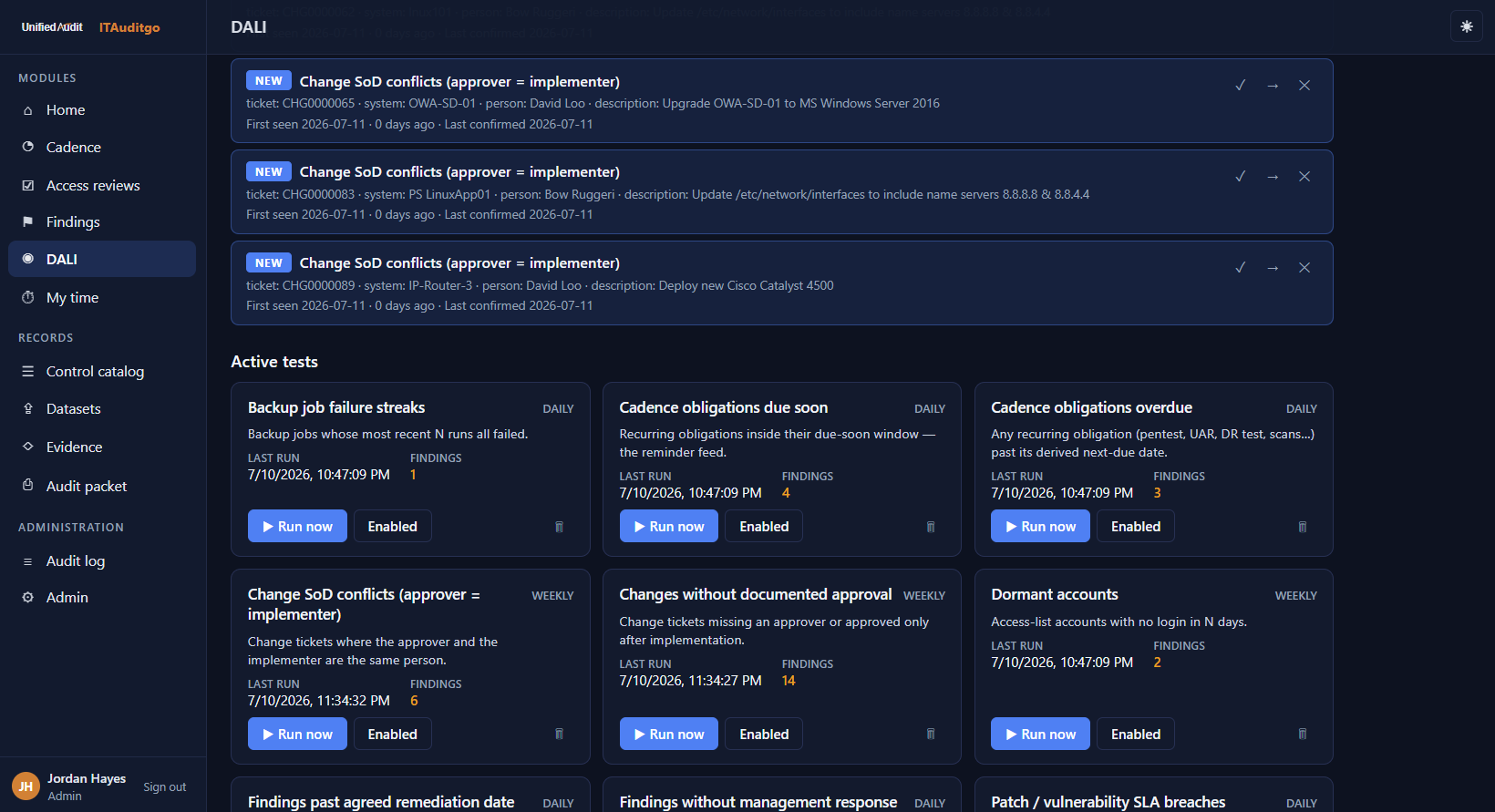Click the Active tests heading
The height and width of the screenshot is (812, 1495).
[x=274, y=362]
